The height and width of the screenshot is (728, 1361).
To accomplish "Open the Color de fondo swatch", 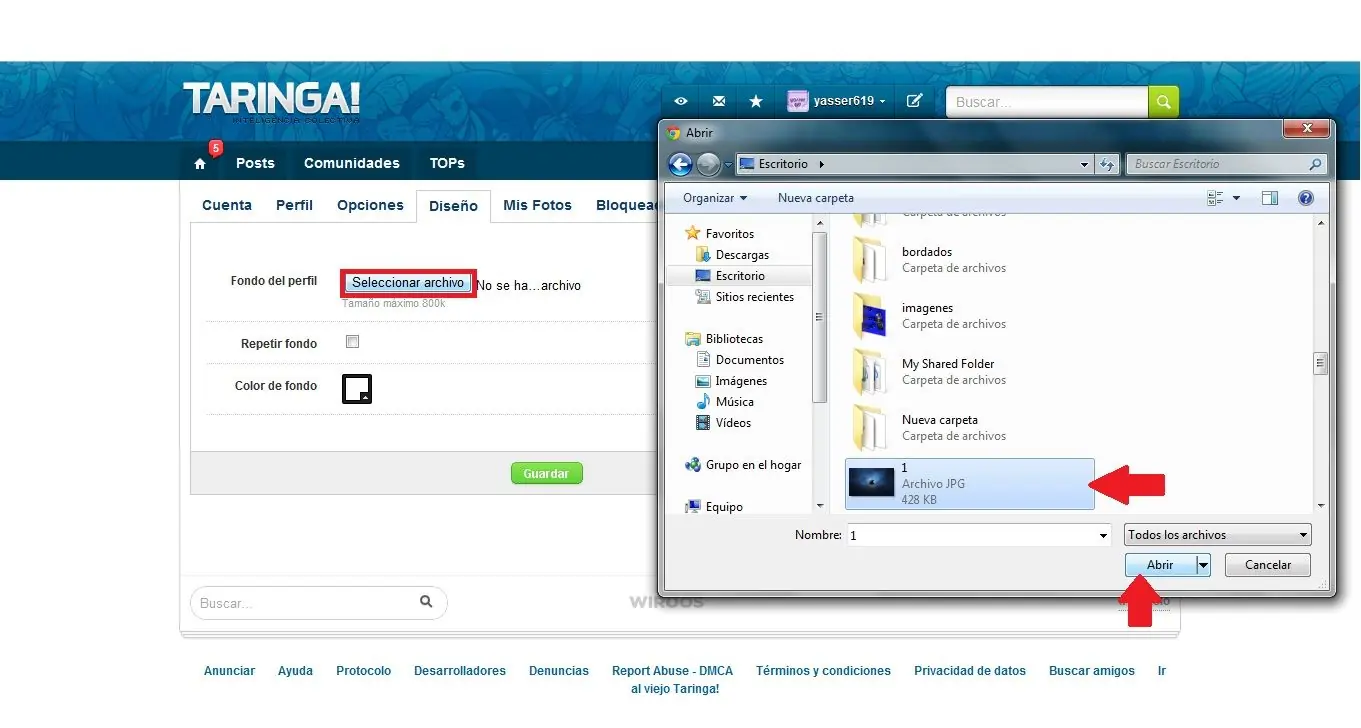I will 357,388.
